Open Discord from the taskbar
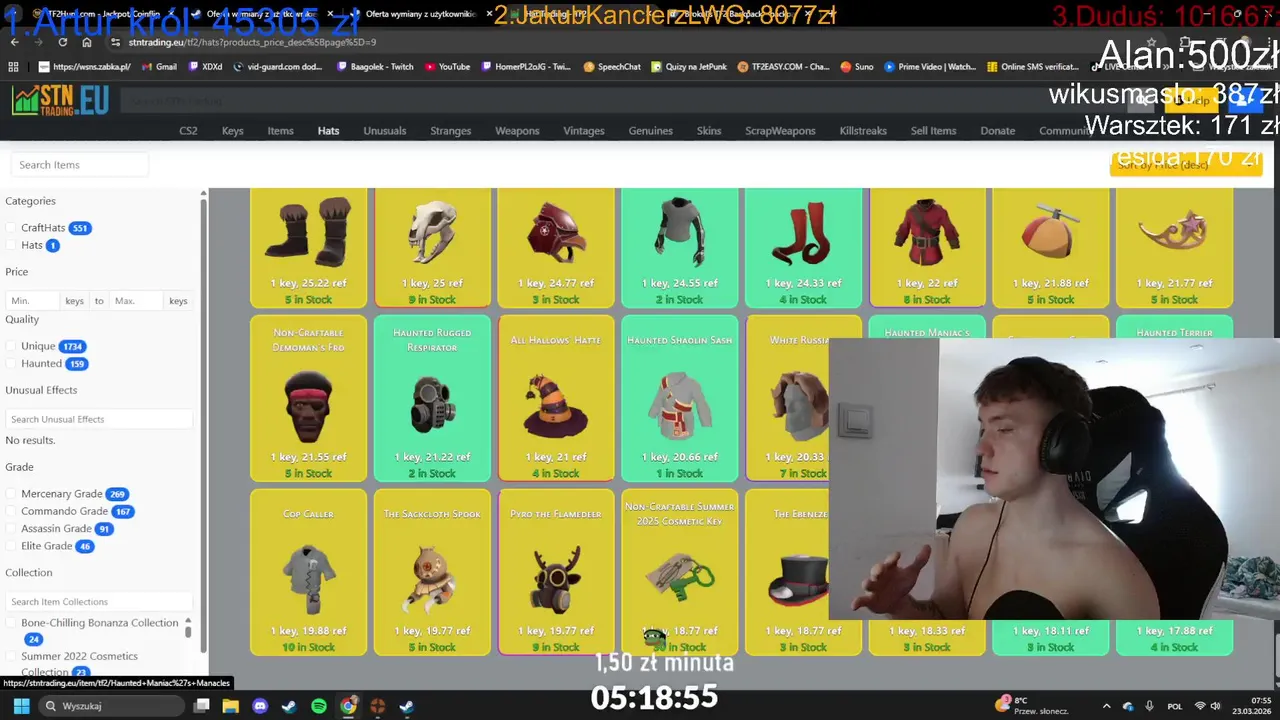 pos(260,706)
